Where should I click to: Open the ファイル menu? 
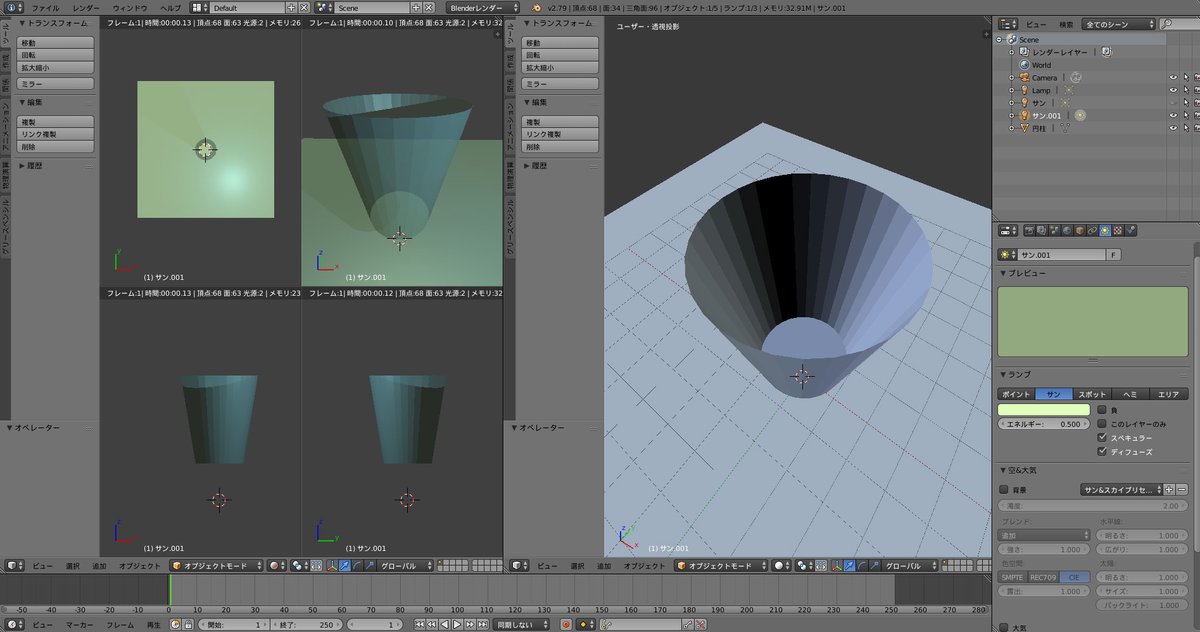pos(45,7)
